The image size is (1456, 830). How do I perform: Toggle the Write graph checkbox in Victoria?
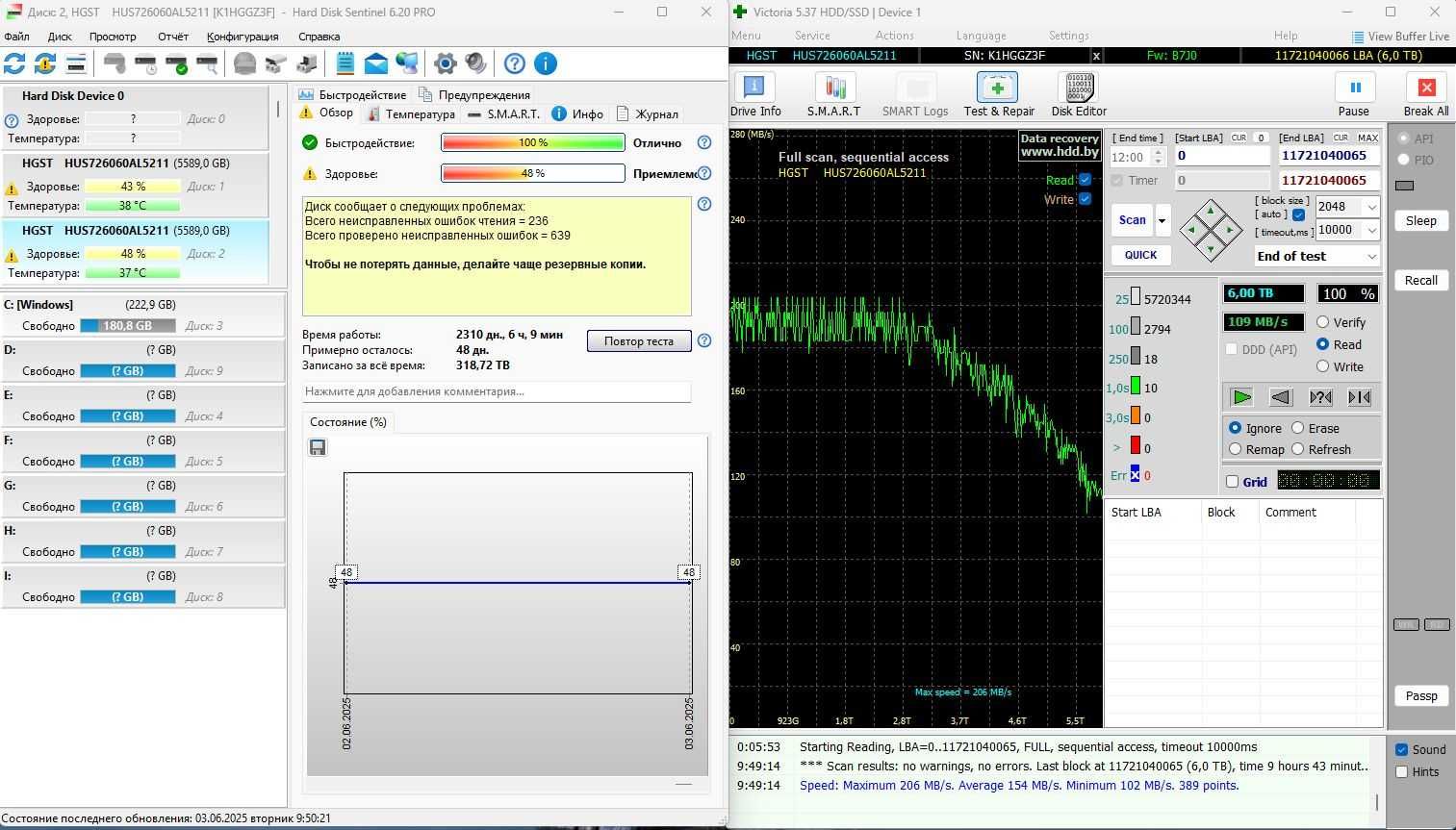coord(1086,199)
